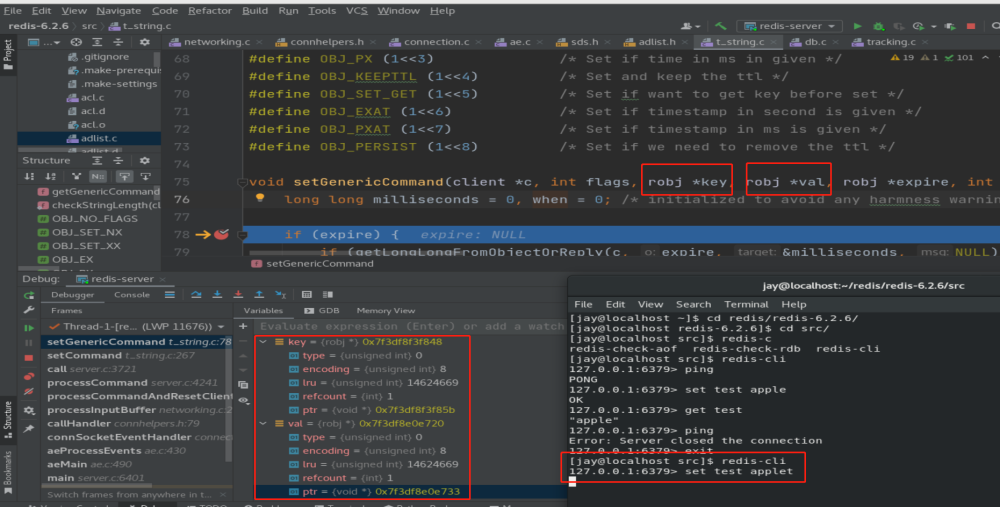Open the Refactor menu
Screen dimensions: 1000x507
(210, 10)
